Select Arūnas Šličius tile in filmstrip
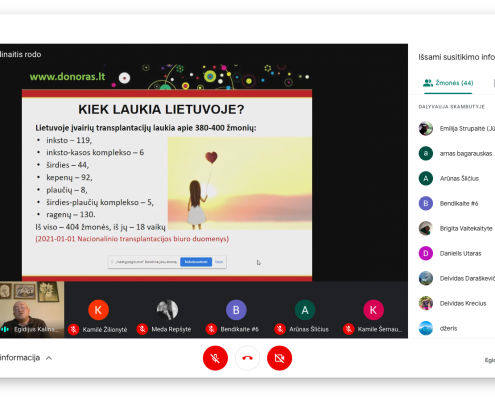This screenshot has height=400, width=495. pyautogui.click(x=305, y=310)
